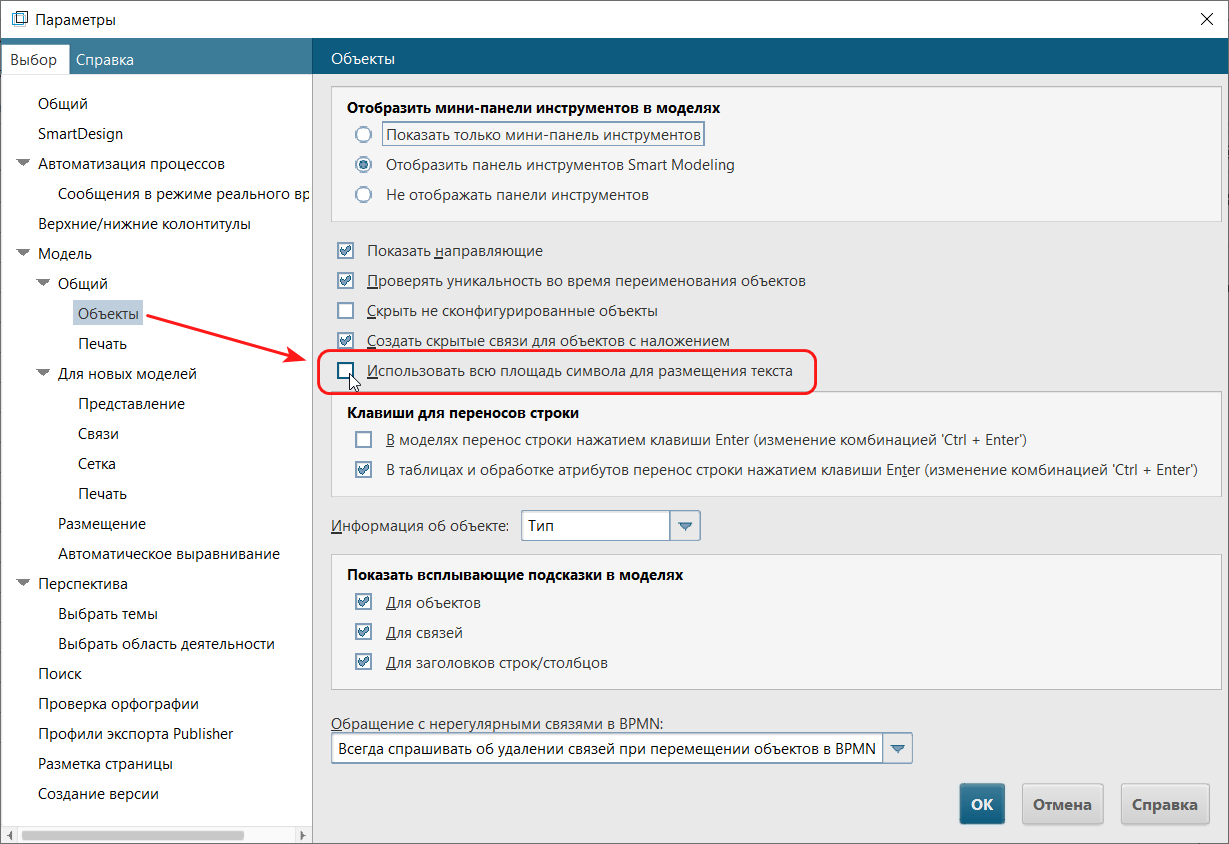The width and height of the screenshot is (1229, 844).
Task: Collapse 'Для новых моделей' tree node
Action: pyautogui.click(x=43, y=374)
